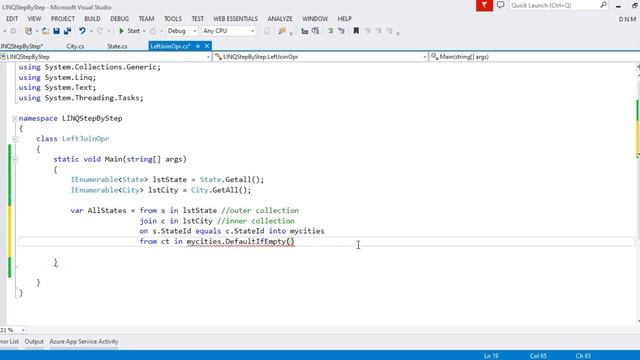Click the Open File folder icon

click(x=45, y=31)
